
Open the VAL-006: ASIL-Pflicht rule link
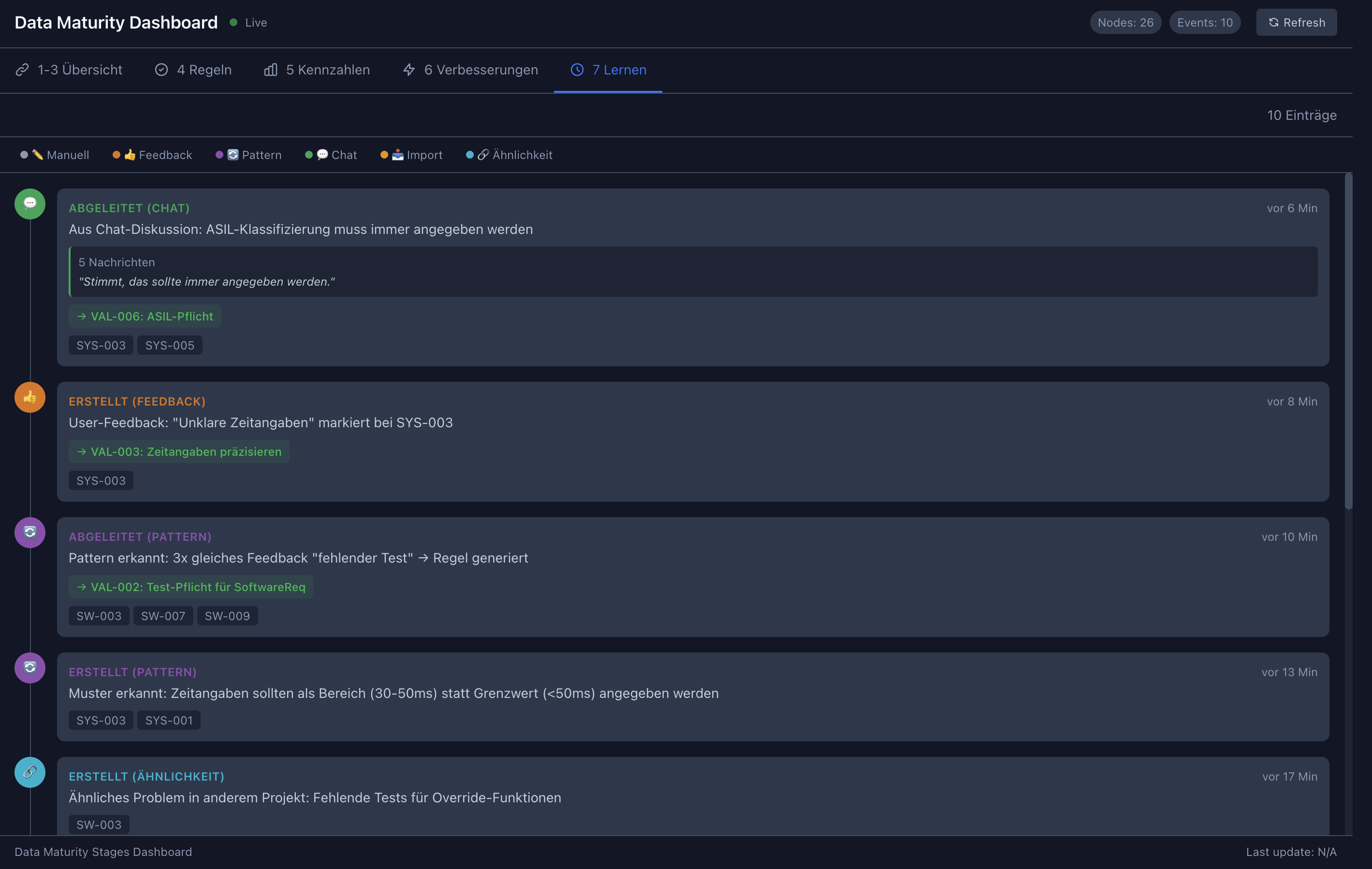point(145,316)
